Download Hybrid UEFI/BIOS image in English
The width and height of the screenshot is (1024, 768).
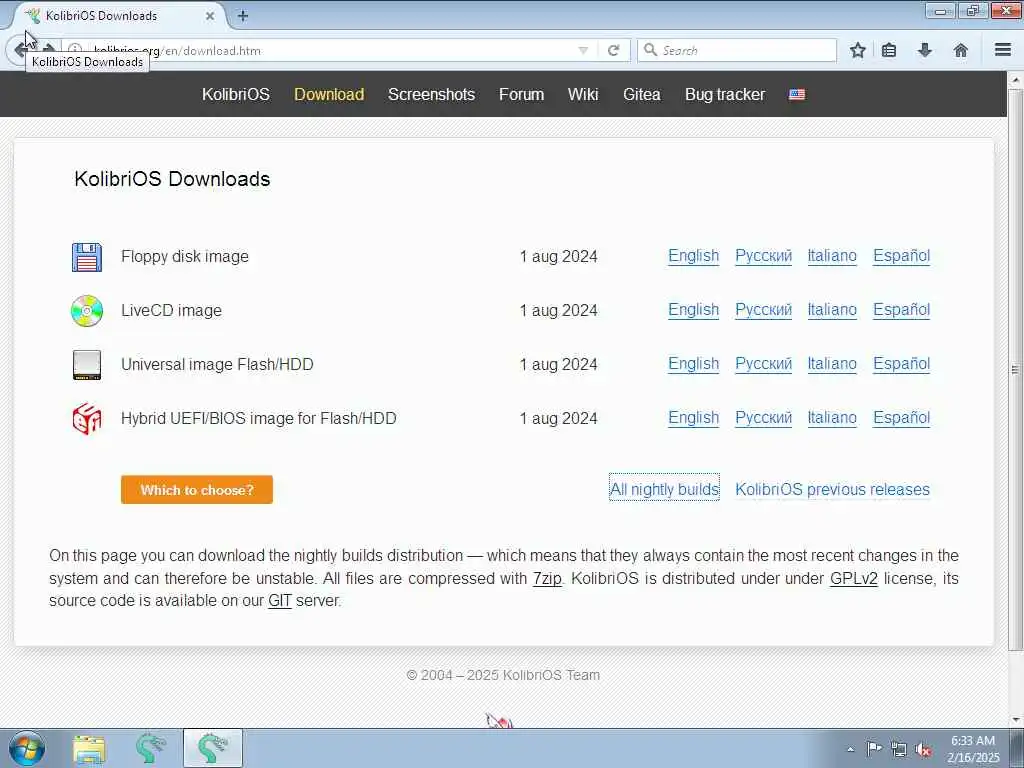[694, 418]
